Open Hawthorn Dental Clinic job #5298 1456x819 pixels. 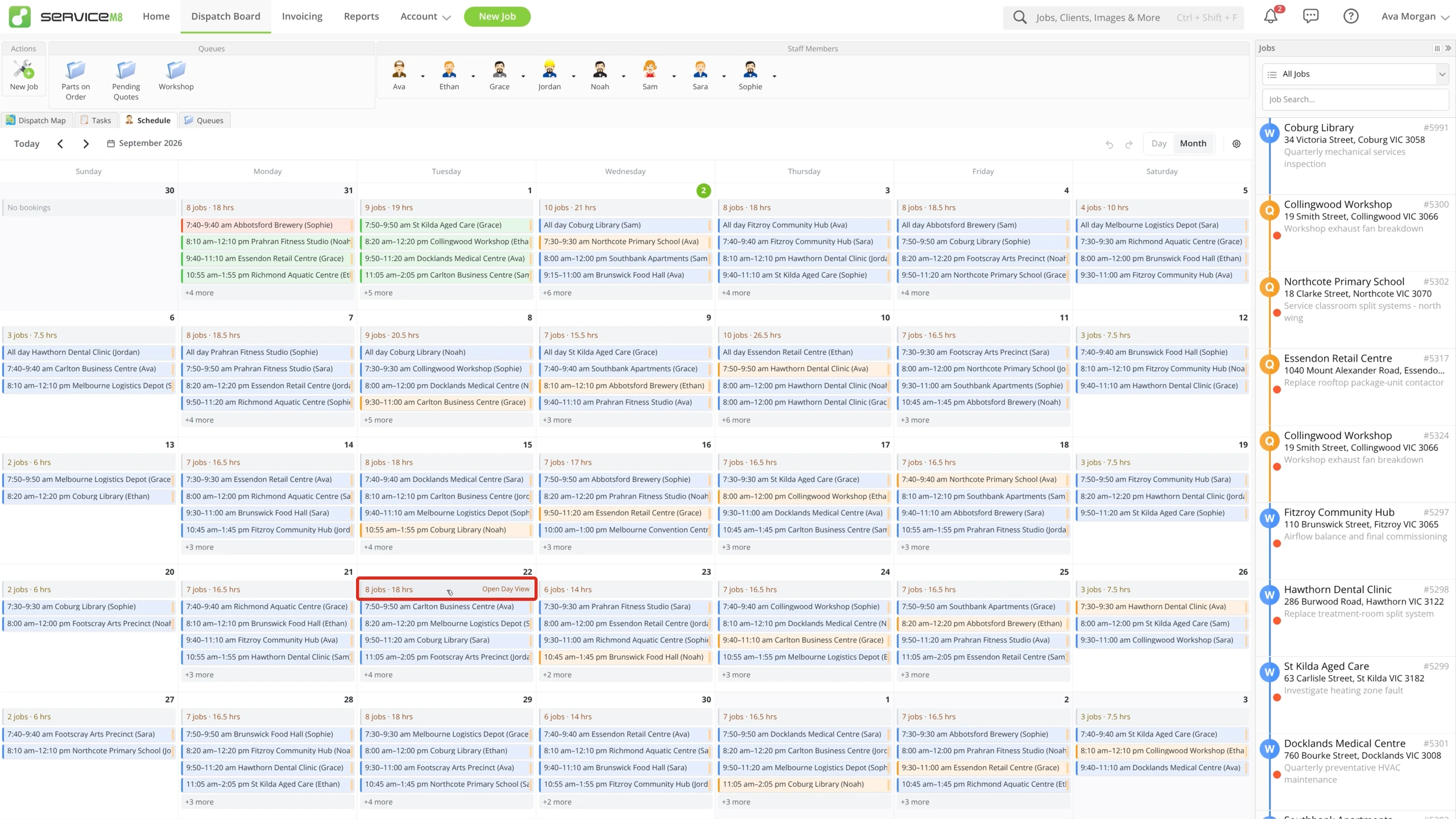pyautogui.click(x=1355, y=617)
